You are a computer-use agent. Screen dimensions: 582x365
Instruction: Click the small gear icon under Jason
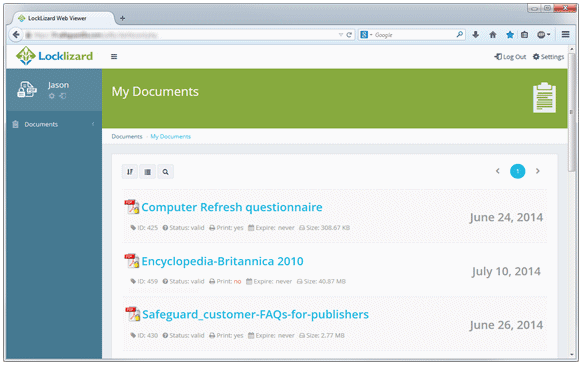[x=52, y=96]
